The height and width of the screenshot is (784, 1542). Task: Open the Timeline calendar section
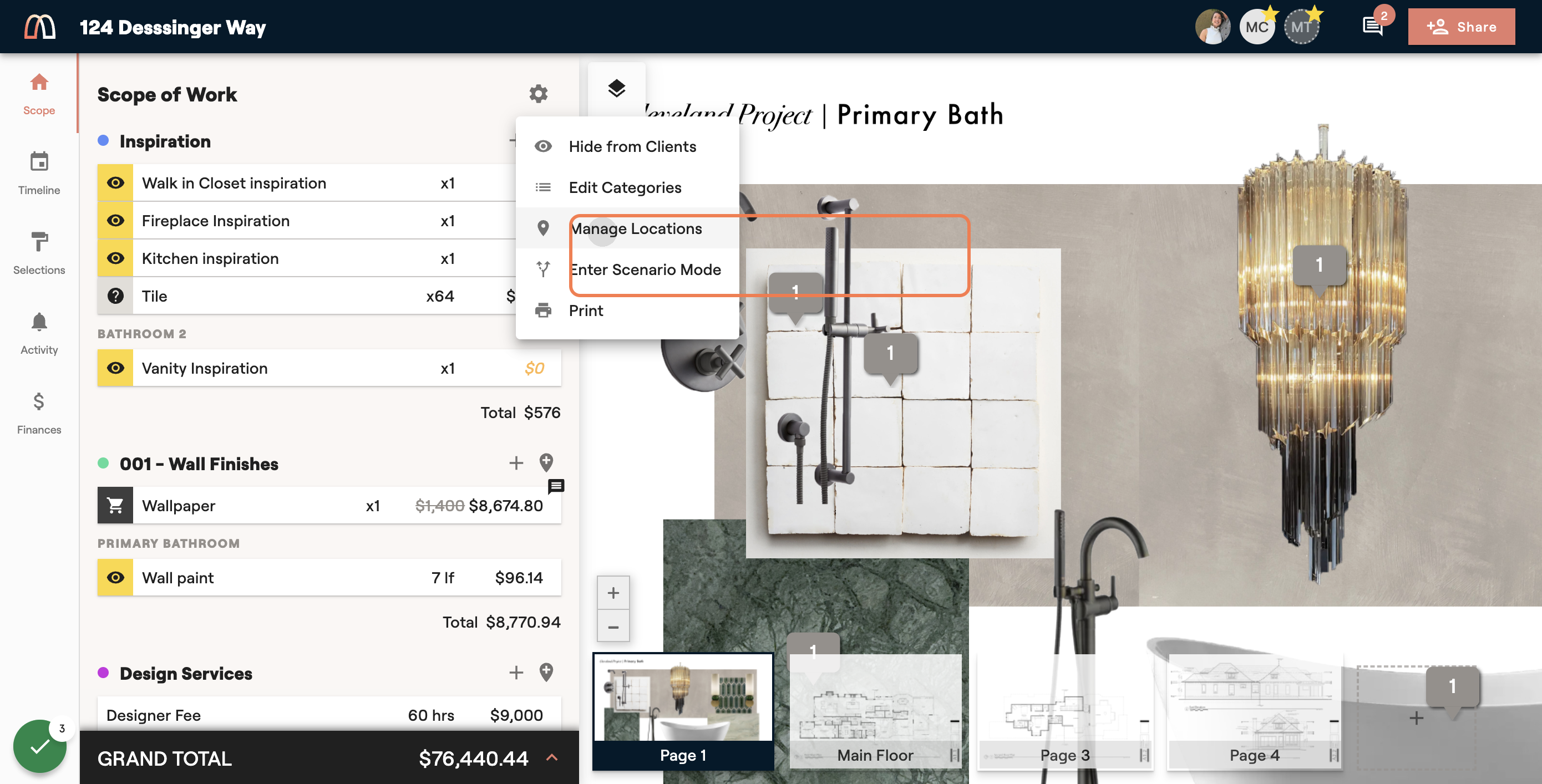click(x=39, y=174)
